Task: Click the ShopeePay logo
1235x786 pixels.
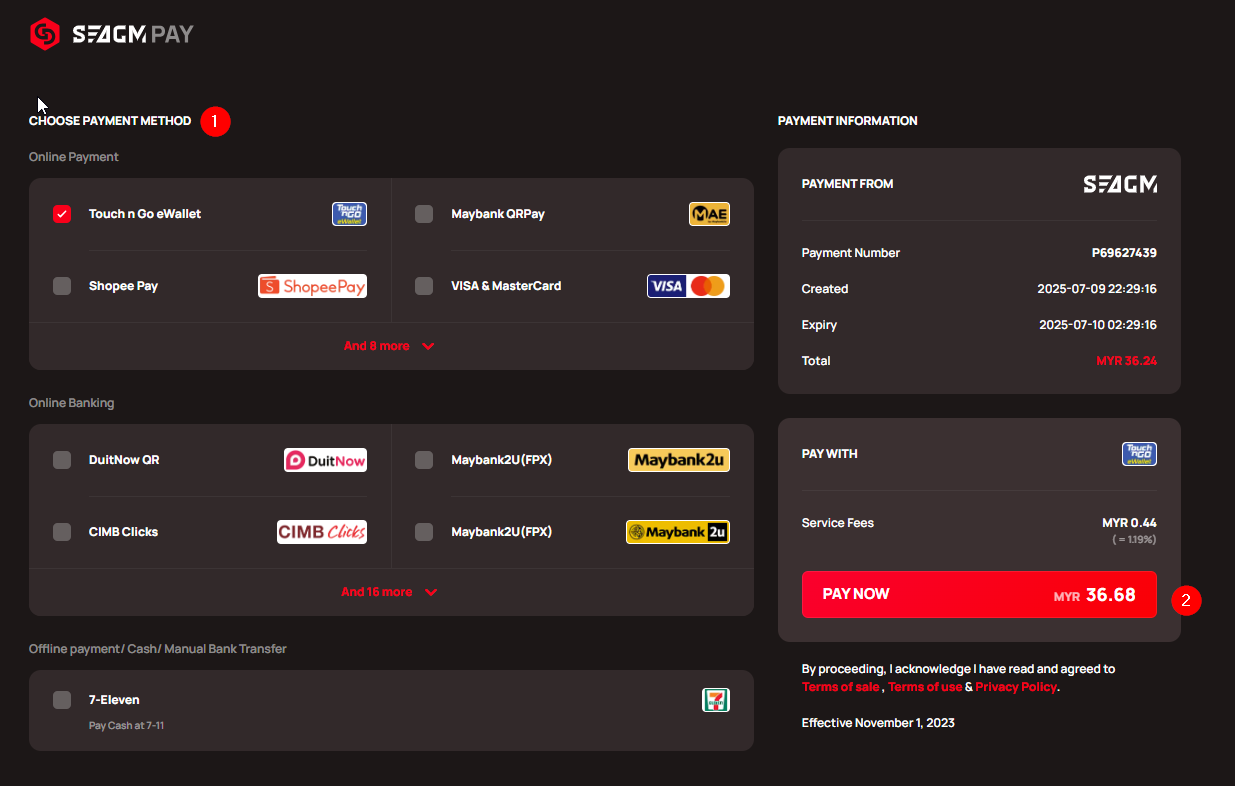Action: (x=312, y=286)
